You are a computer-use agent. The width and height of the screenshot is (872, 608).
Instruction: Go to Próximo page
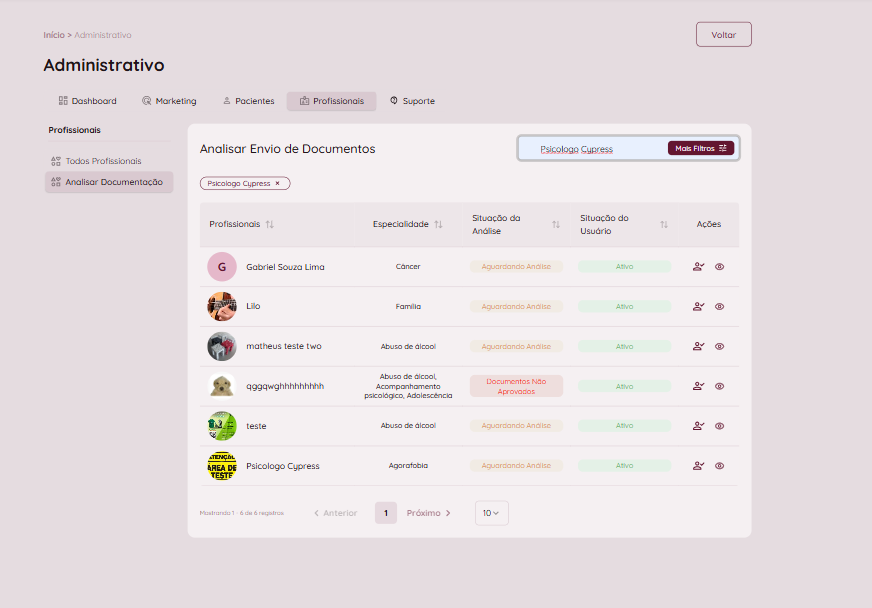click(x=428, y=513)
